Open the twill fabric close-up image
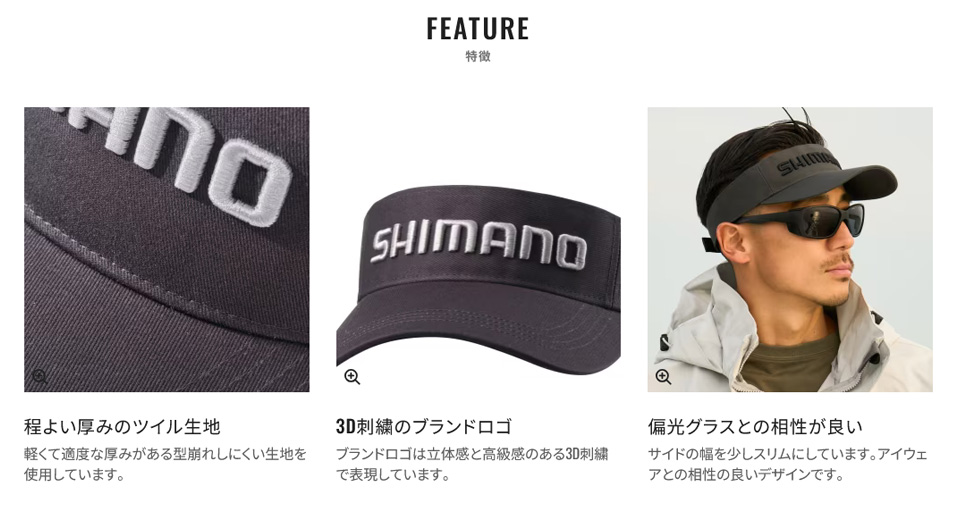957x519 pixels. 167,249
